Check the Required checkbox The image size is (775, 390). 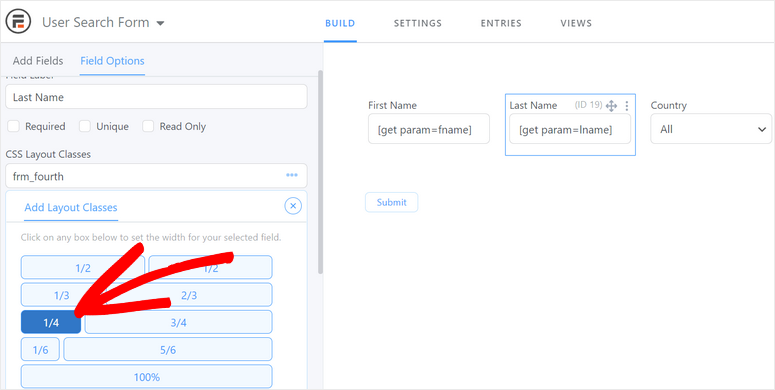tap(13, 127)
